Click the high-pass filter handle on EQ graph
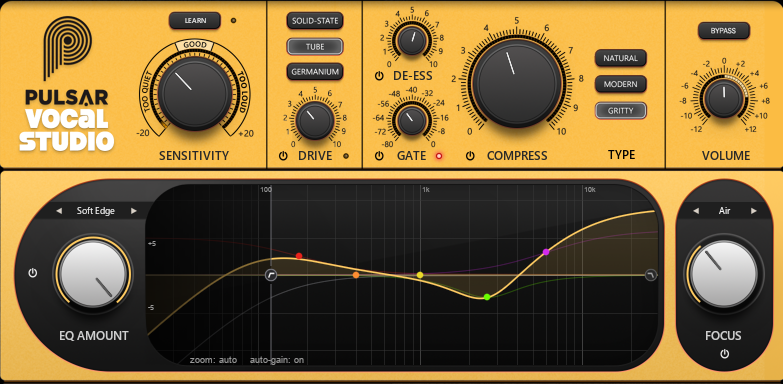Image resolution: width=783 pixels, height=384 pixels. coord(271,275)
